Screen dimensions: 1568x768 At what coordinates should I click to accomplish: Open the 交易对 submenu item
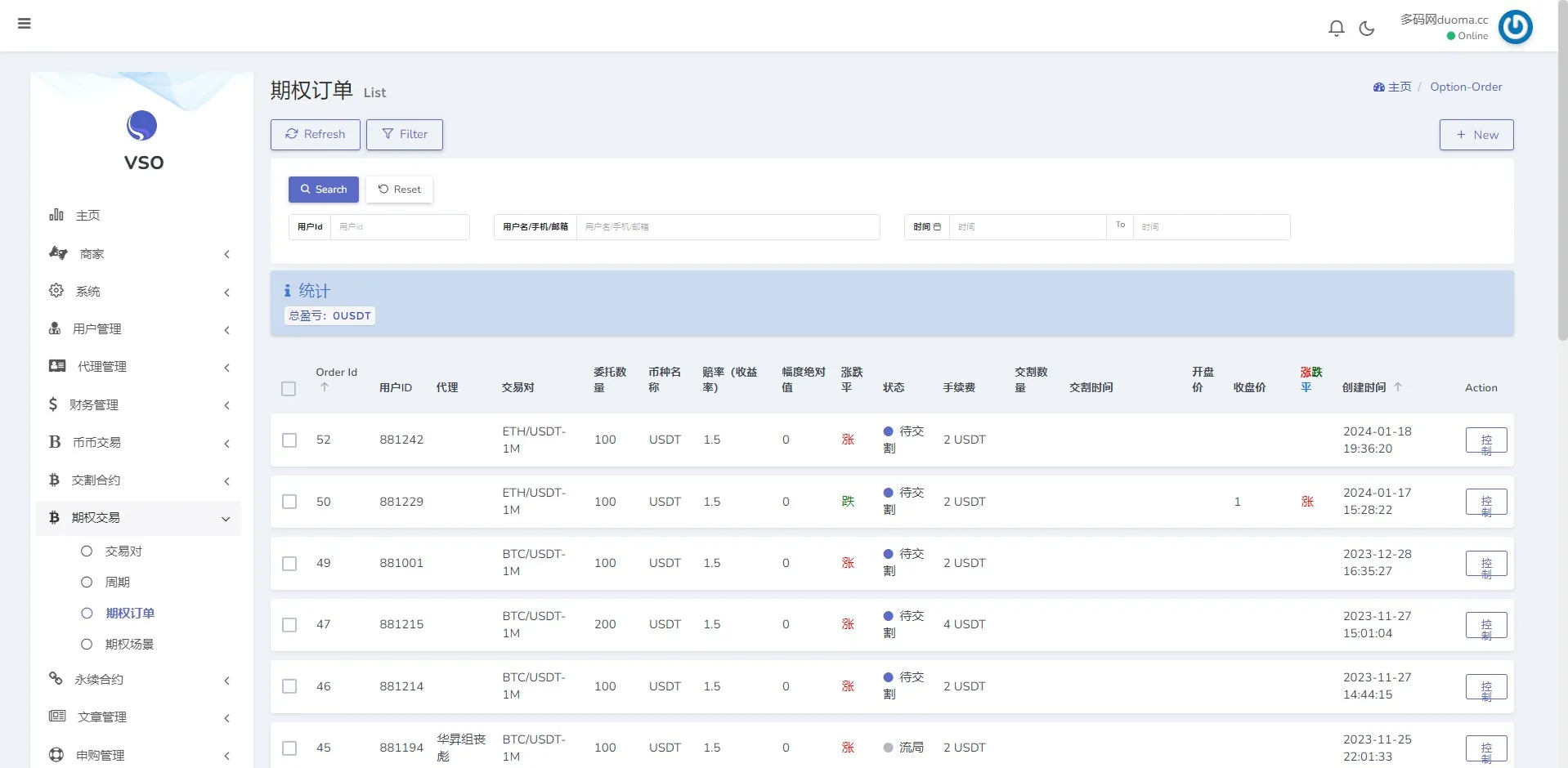pyautogui.click(x=123, y=551)
